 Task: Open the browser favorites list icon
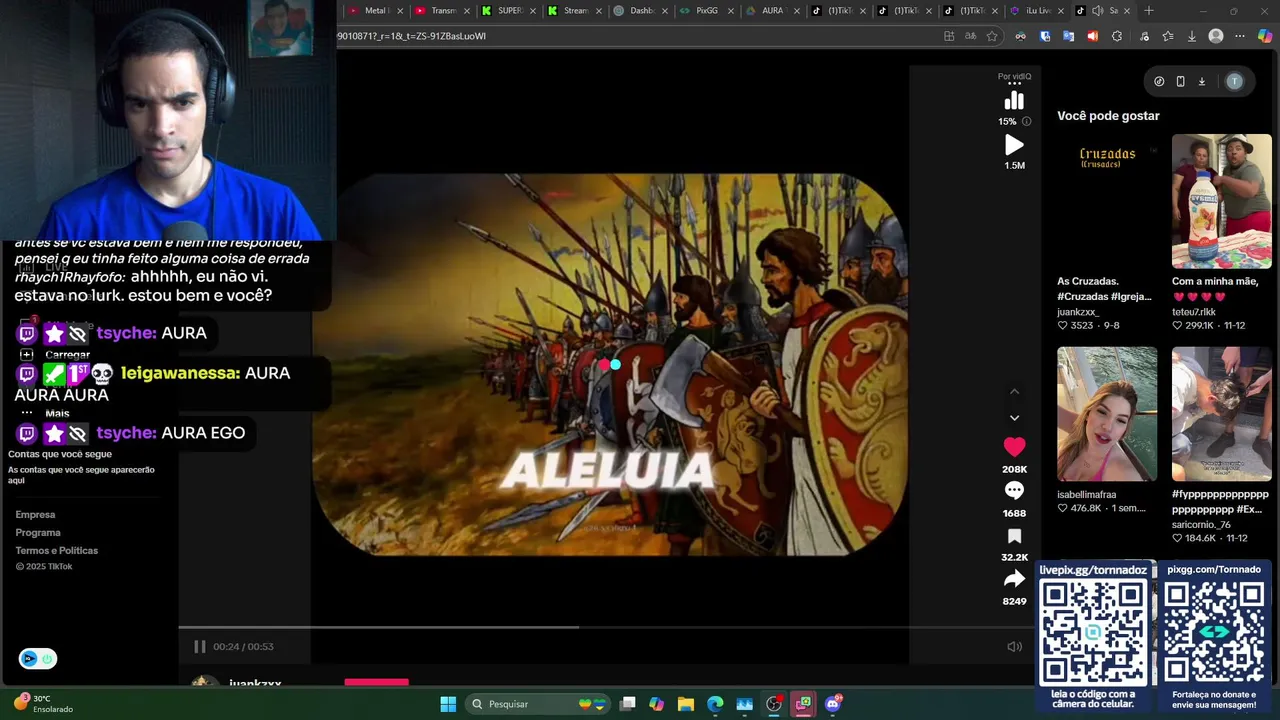1167,36
